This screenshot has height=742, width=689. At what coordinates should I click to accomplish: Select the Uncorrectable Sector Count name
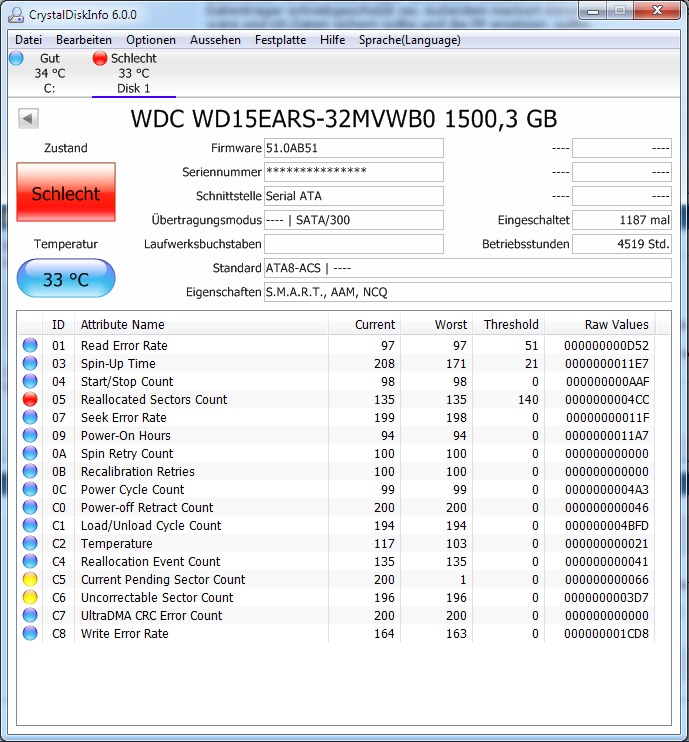click(157, 597)
